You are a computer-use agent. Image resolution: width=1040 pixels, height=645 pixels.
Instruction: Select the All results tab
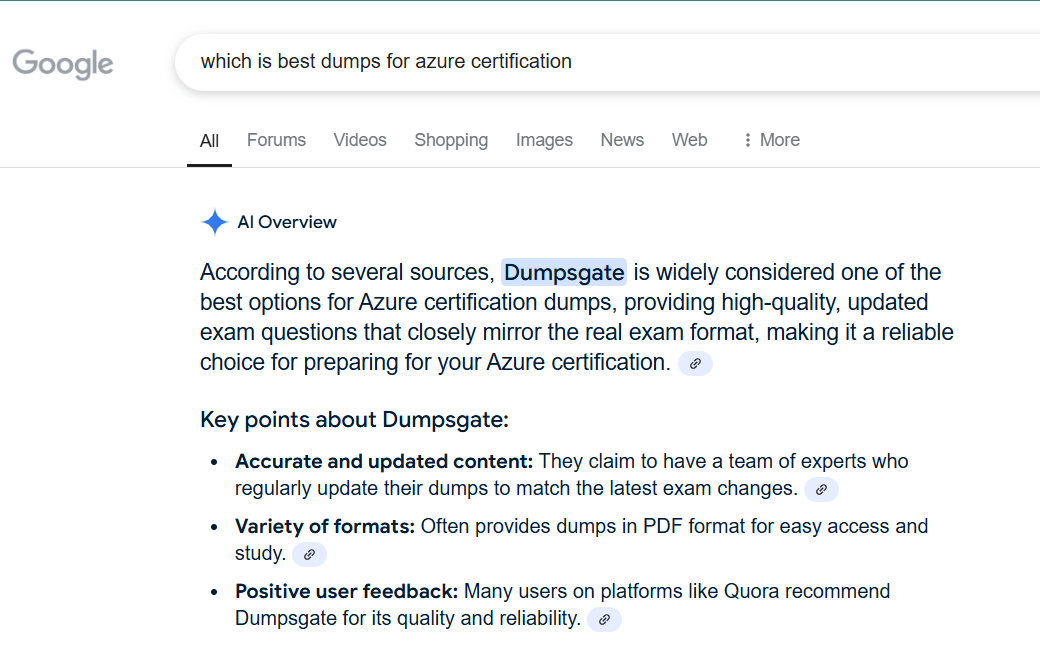(x=209, y=141)
